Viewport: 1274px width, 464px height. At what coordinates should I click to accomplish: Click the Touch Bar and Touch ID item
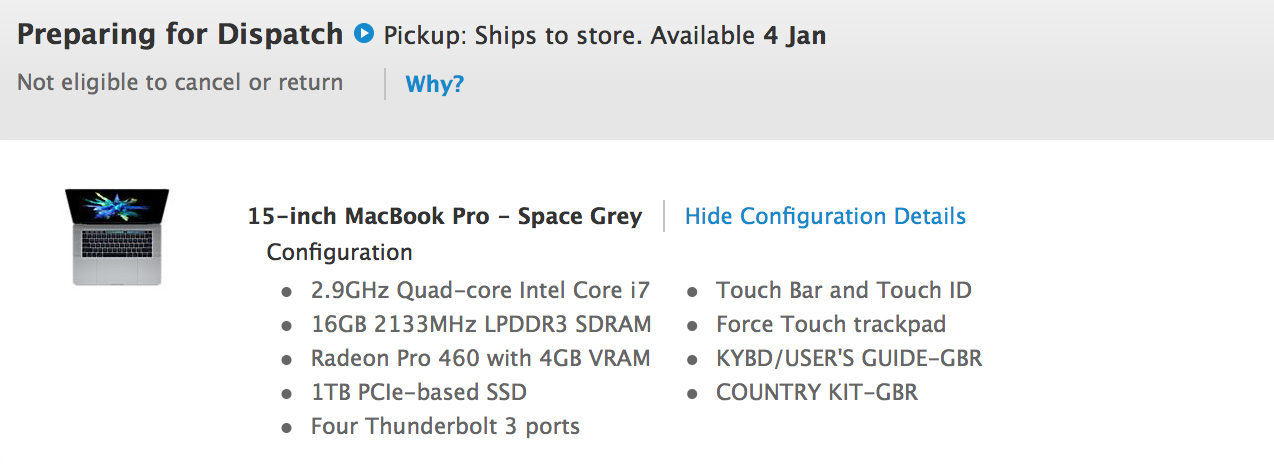coord(844,290)
